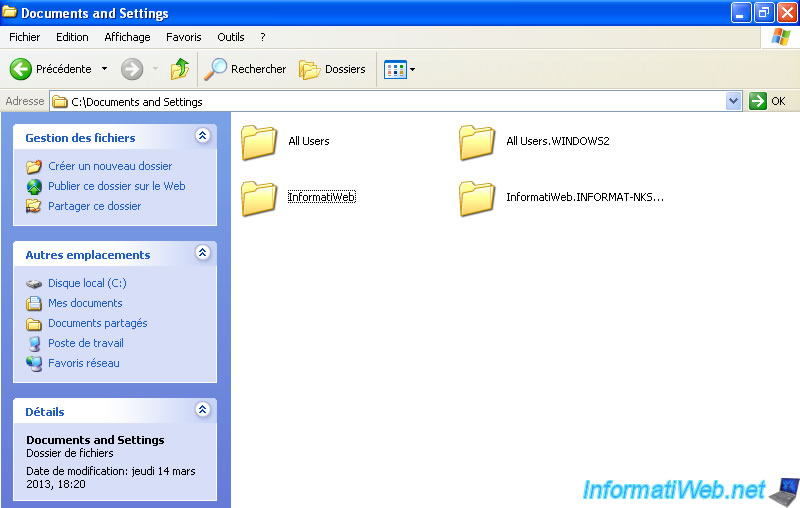Screen dimensions: 800x508
Task: Open the Mes documents link
Action: click(85, 303)
